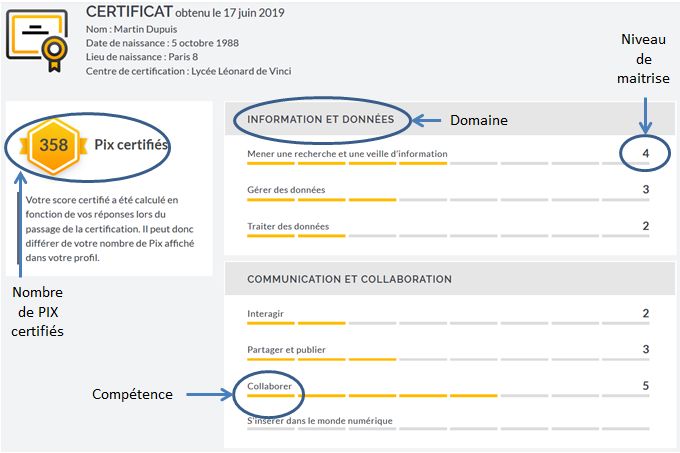Image resolution: width=680 pixels, height=453 pixels.
Task: Click the progress bar under 'Interagir'
Action: pos(448,323)
